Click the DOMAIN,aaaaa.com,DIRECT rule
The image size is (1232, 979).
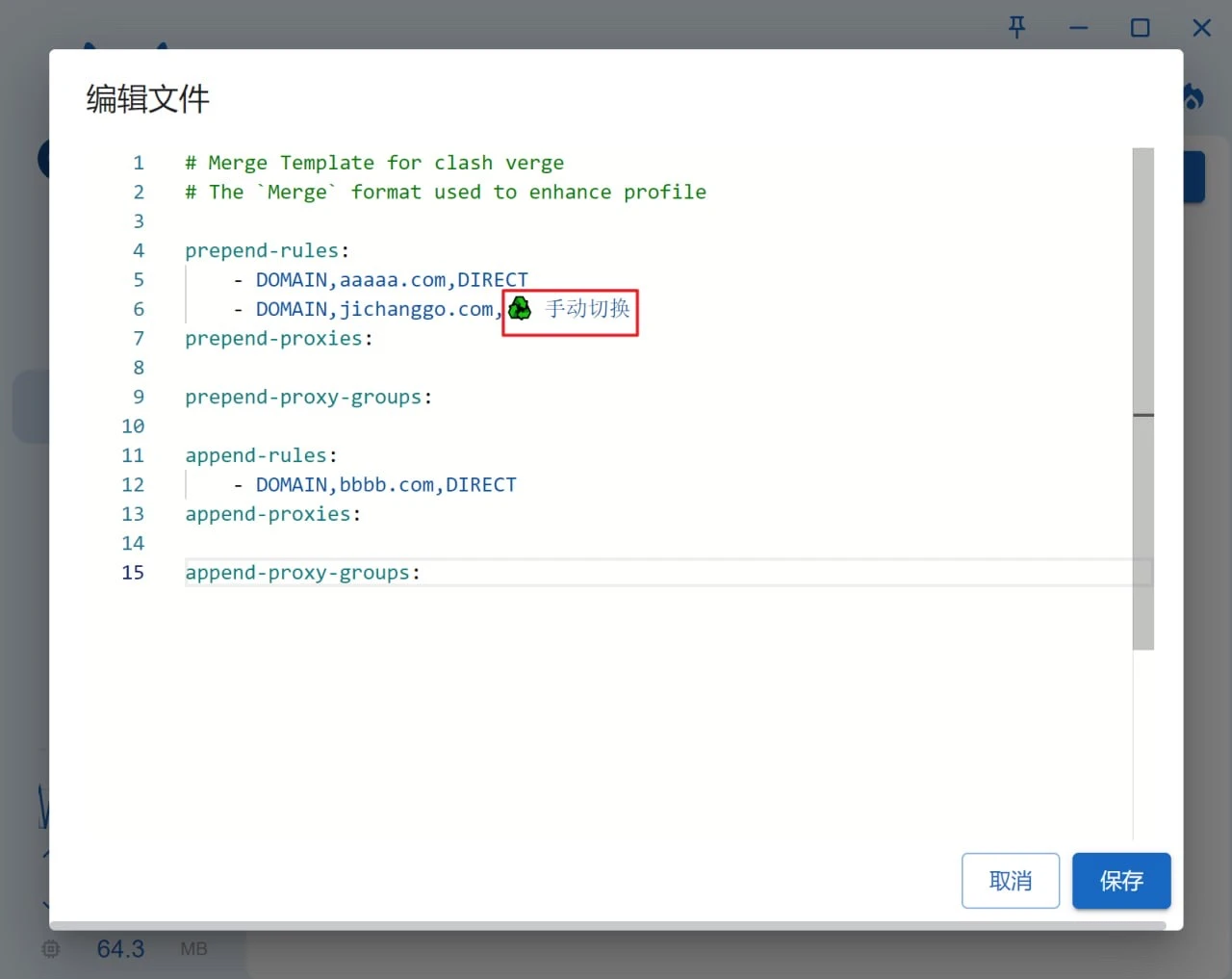[391, 280]
